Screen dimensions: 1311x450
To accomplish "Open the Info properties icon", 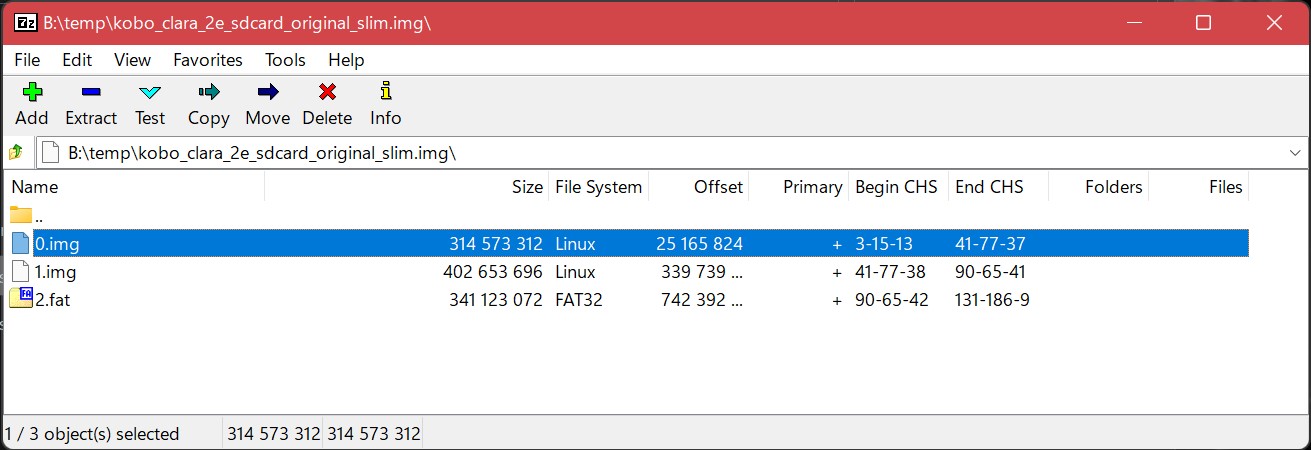I will pyautogui.click(x=385, y=93).
